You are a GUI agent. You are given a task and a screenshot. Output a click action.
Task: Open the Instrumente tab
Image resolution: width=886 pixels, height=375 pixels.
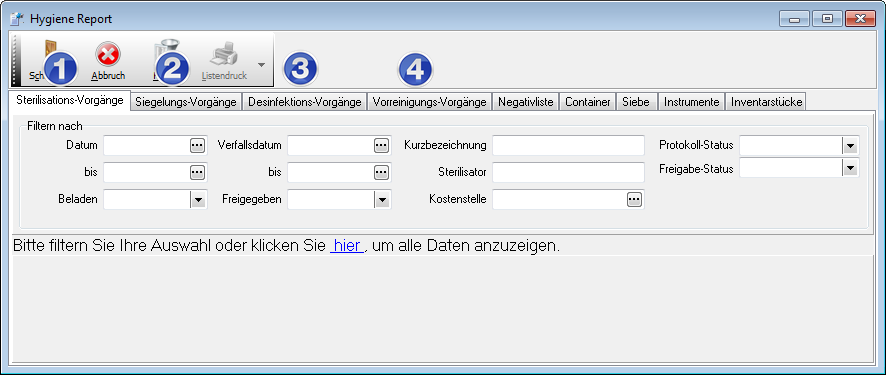(692, 102)
